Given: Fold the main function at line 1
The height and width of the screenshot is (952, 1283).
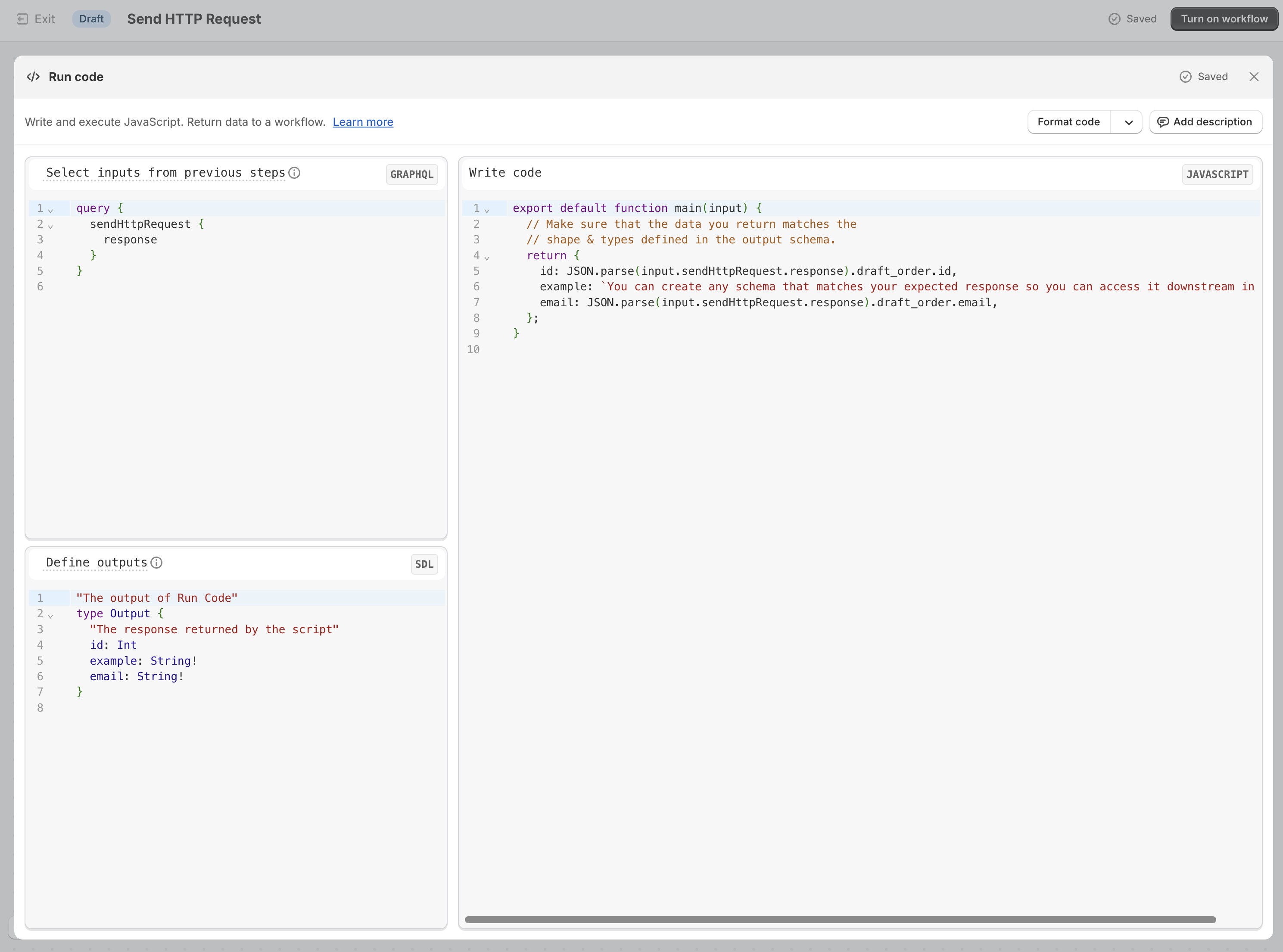Looking at the screenshot, I should click(487, 210).
